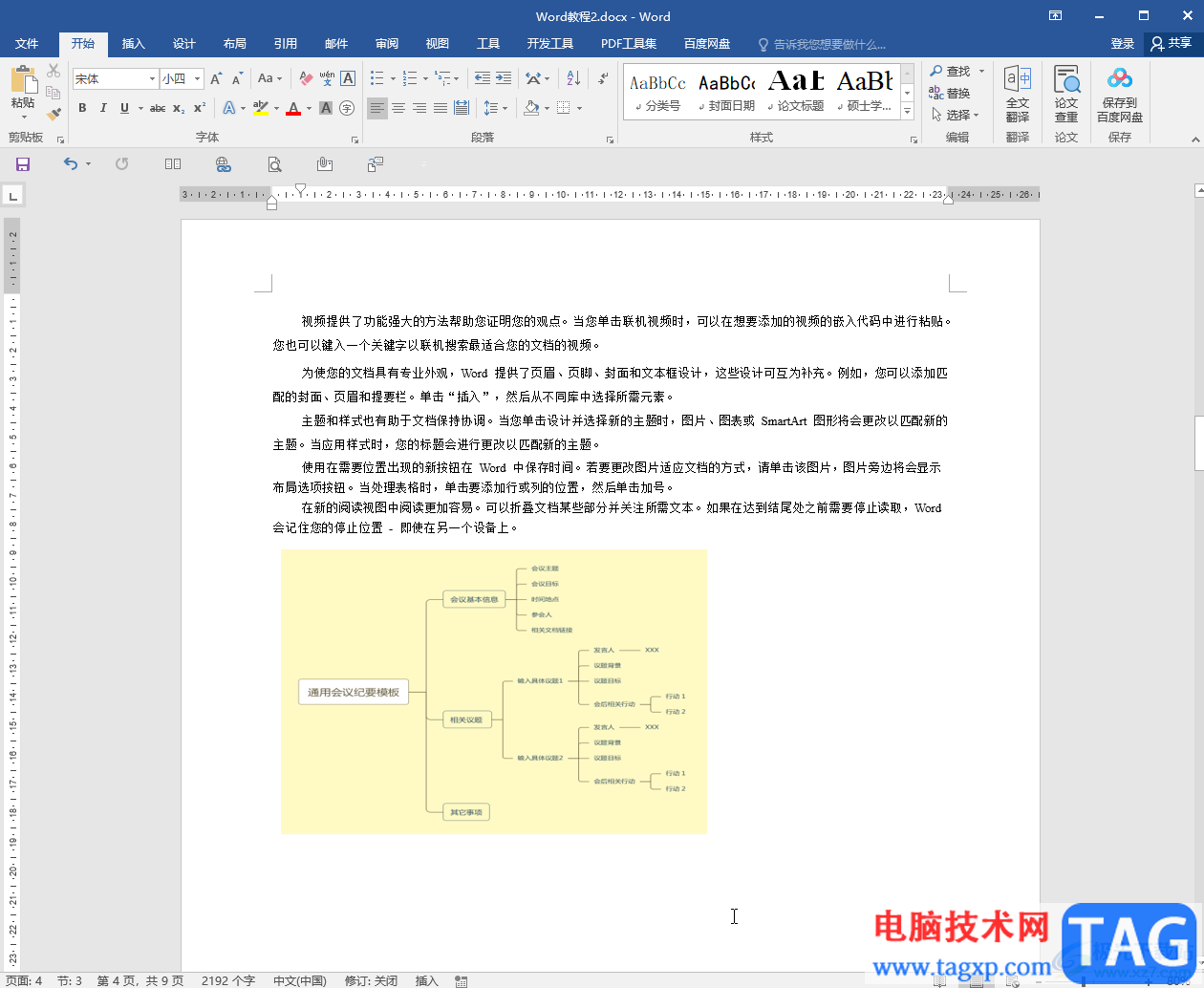Click the 共享 share button
The image size is (1204, 988).
pyautogui.click(x=1172, y=44)
